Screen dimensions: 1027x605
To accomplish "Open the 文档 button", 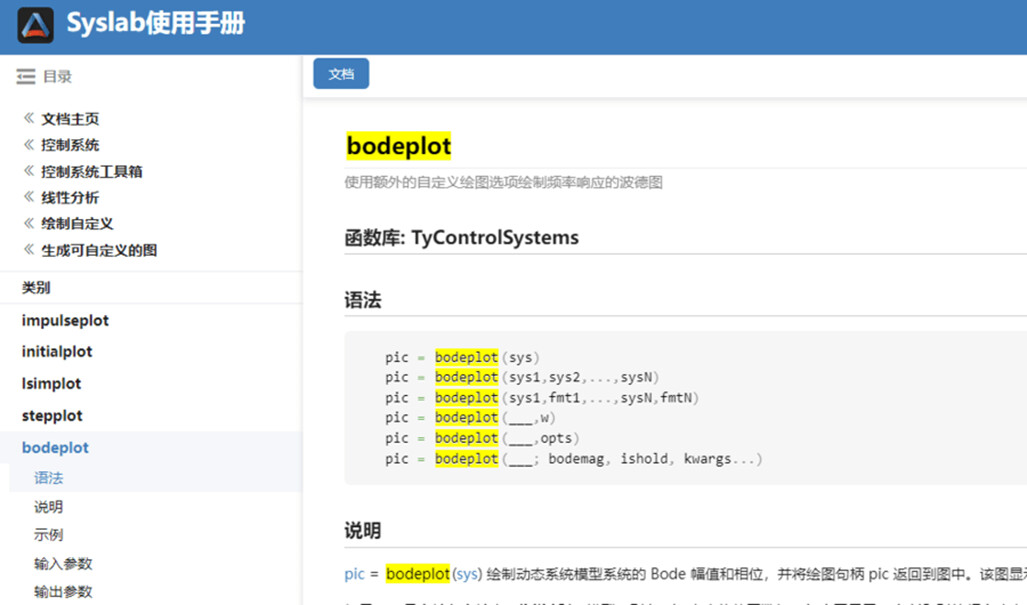I will click(x=341, y=73).
